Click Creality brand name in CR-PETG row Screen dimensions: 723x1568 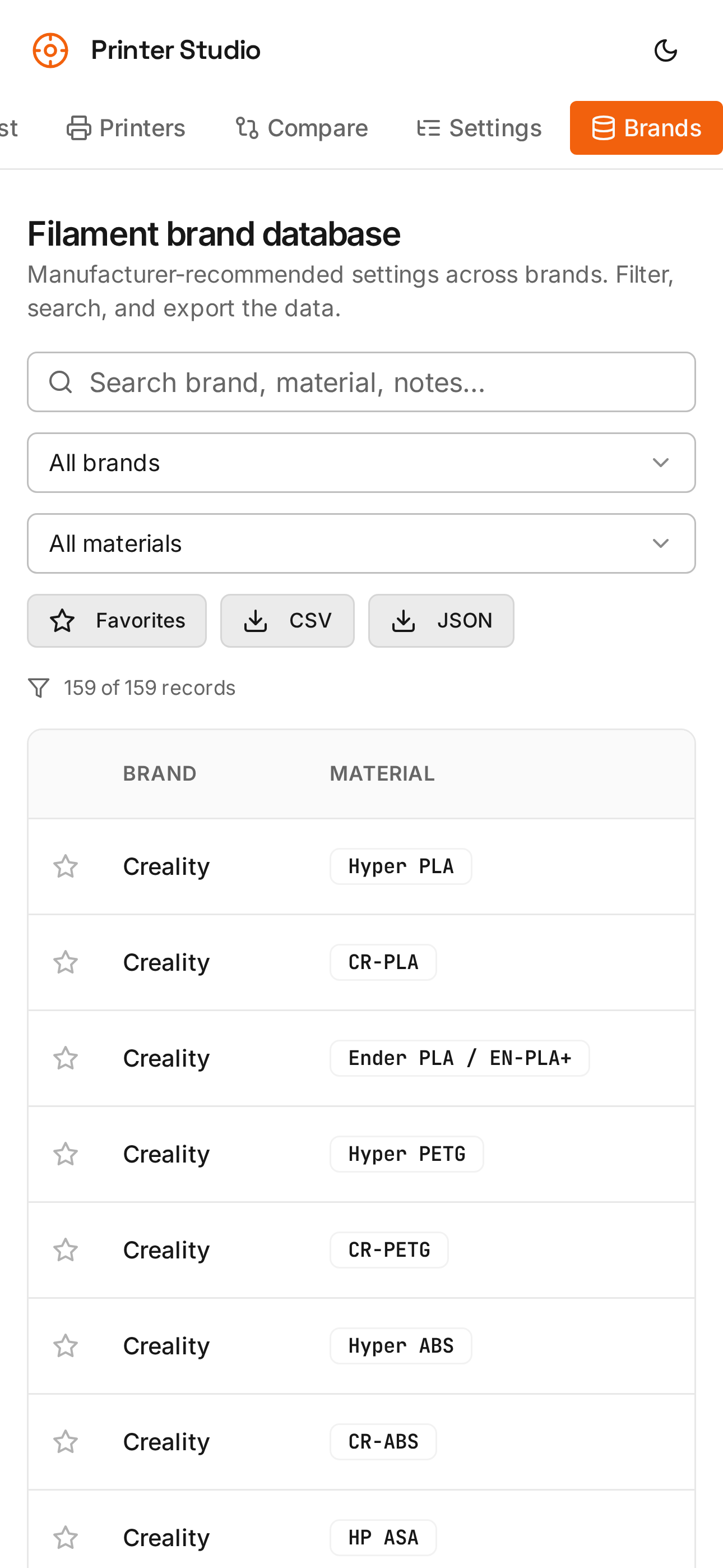[166, 1249]
